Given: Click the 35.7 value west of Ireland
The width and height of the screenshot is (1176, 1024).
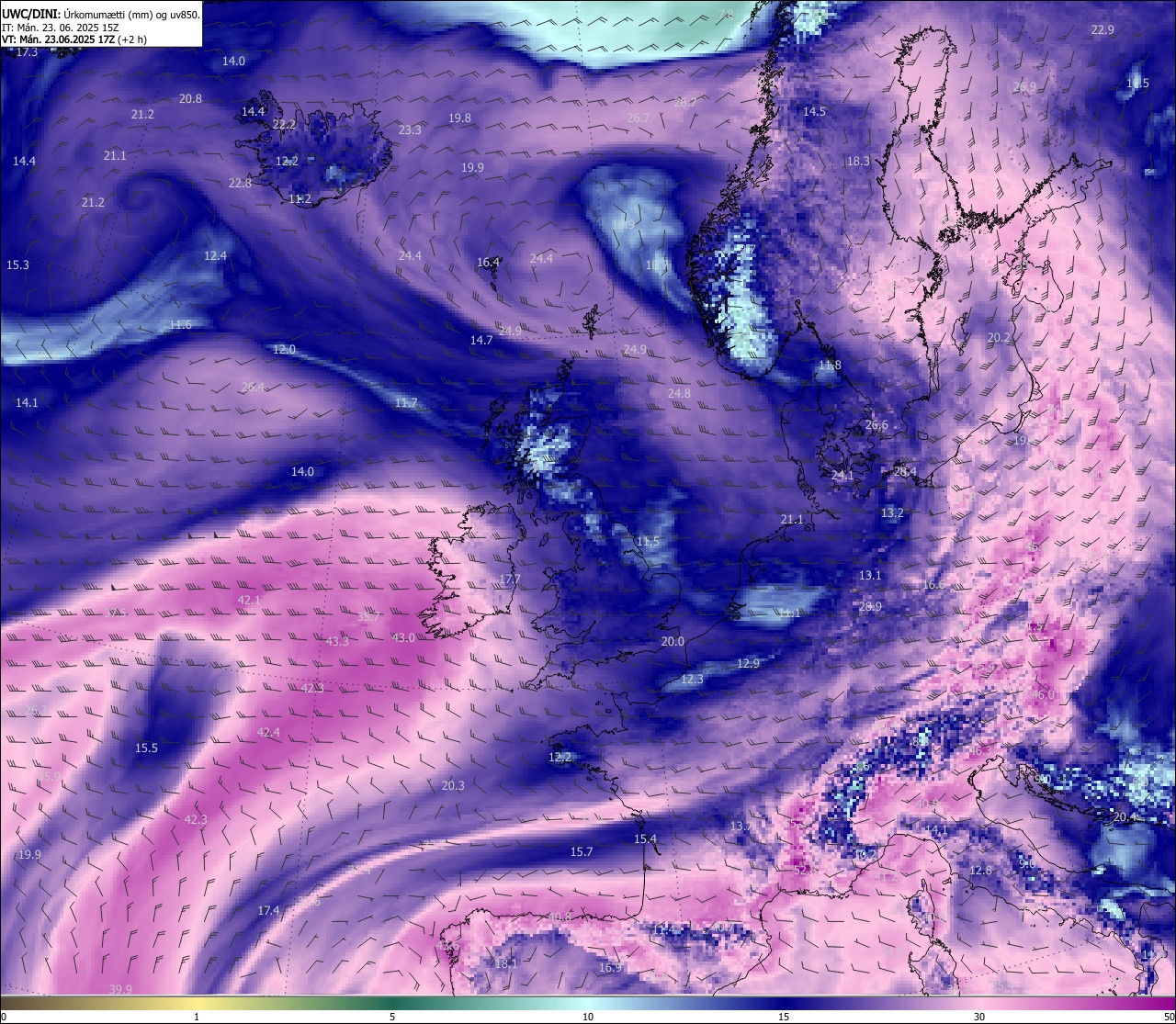Looking at the screenshot, I should click(x=368, y=618).
